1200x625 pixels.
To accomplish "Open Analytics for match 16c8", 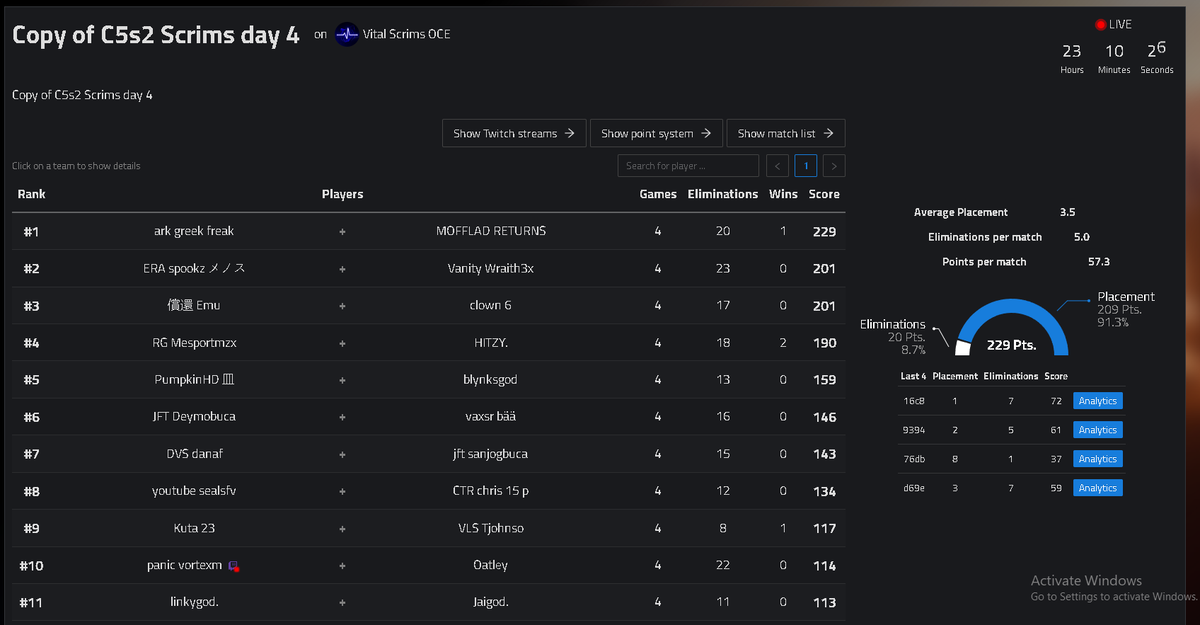I will (1097, 401).
